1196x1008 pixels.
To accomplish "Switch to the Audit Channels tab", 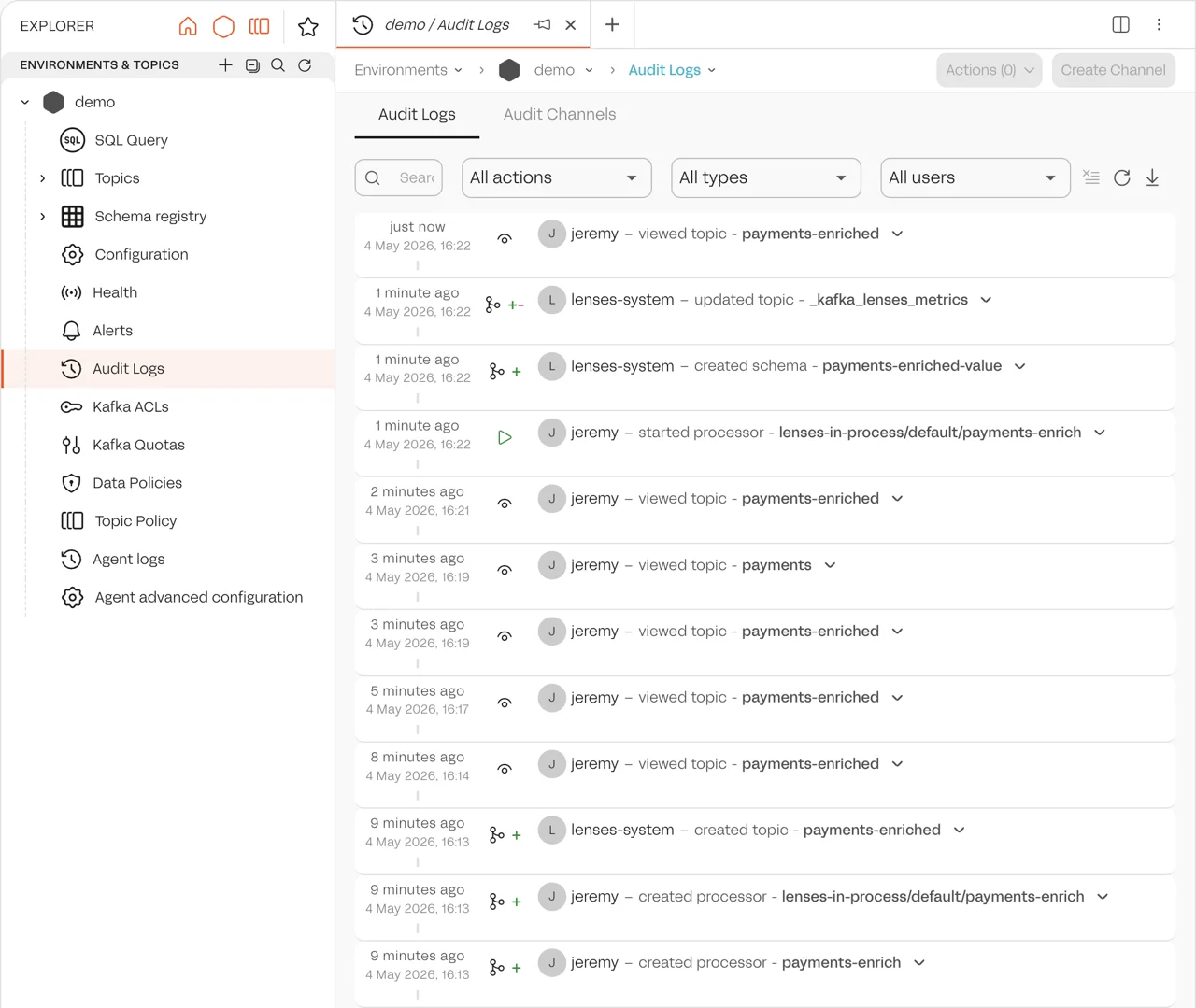I will click(560, 114).
